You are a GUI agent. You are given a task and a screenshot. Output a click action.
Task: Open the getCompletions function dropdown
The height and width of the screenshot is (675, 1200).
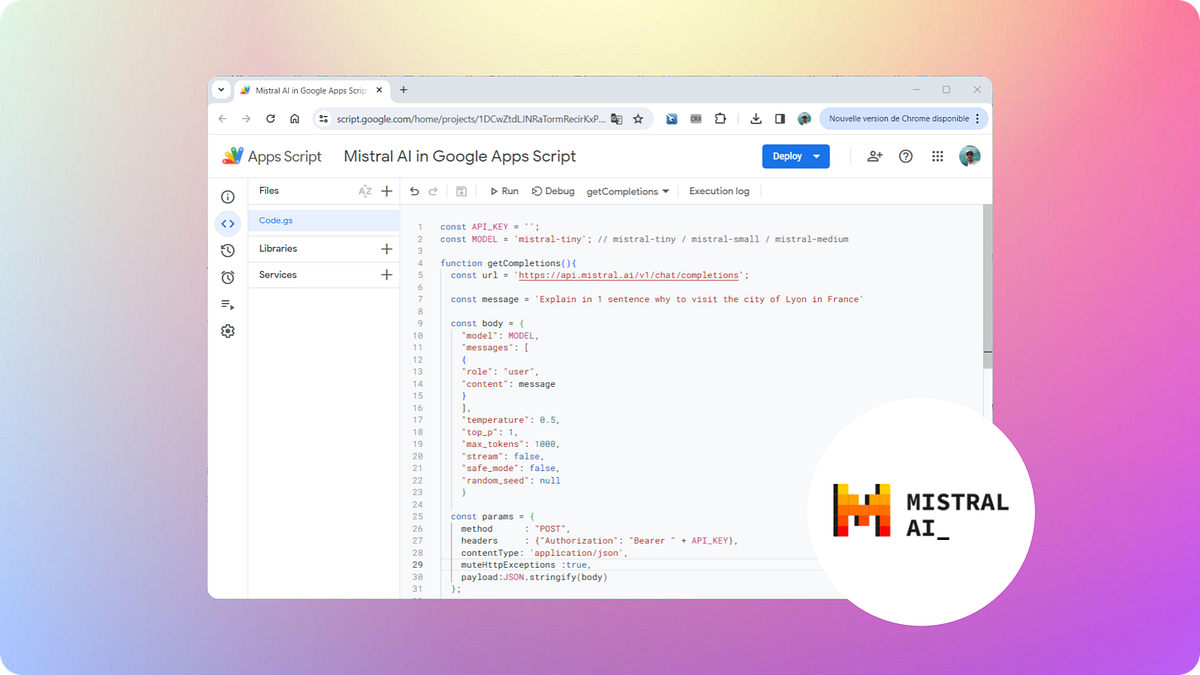tap(628, 191)
